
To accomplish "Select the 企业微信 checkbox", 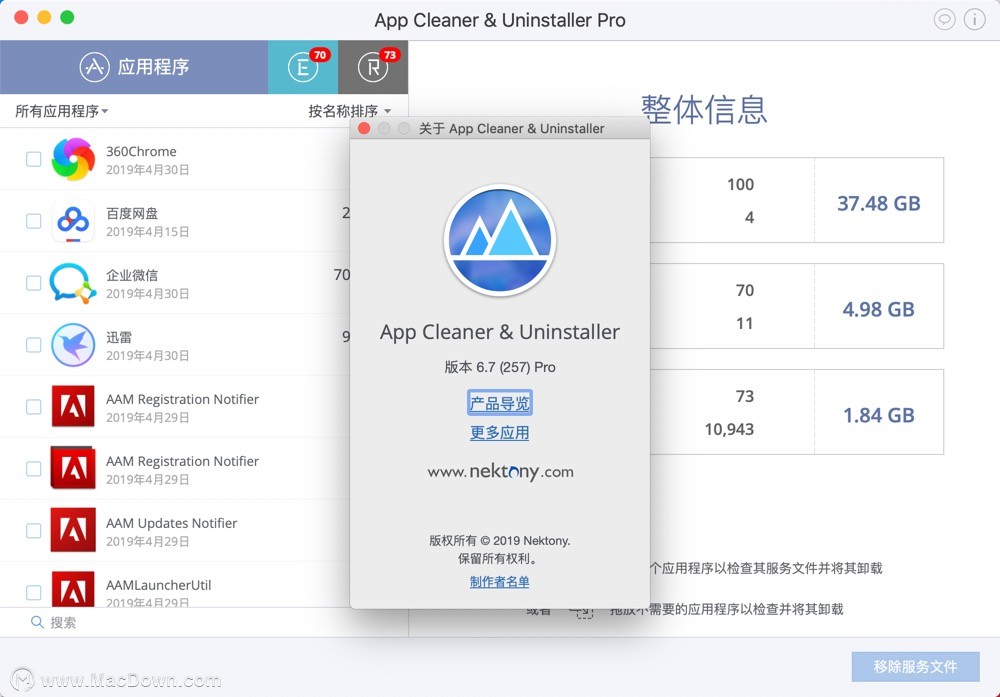I will [x=33, y=282].
